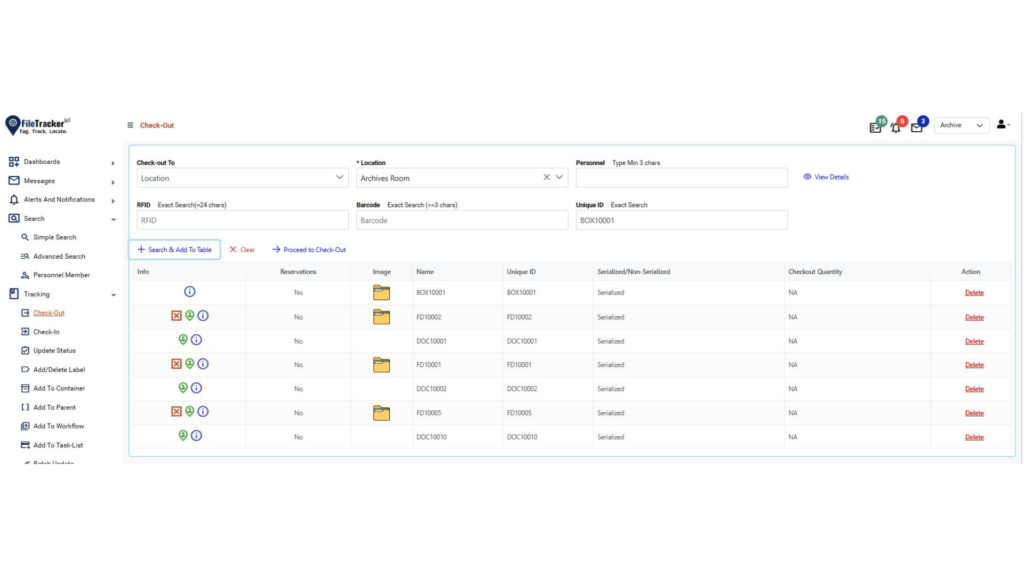Screen dimensions: 1024x576
Task: Click the red remove icon on FD10001 row
Action: pos(175,364)
